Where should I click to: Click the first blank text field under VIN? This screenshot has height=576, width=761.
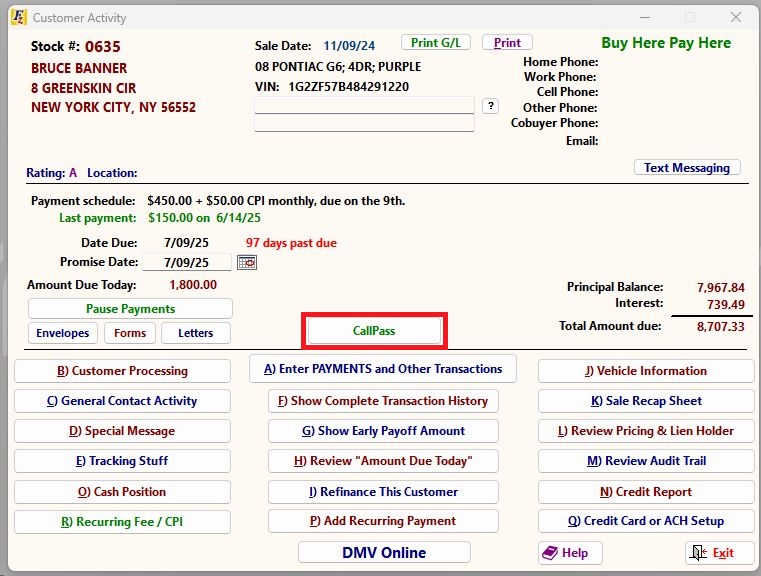click(364, 105)
